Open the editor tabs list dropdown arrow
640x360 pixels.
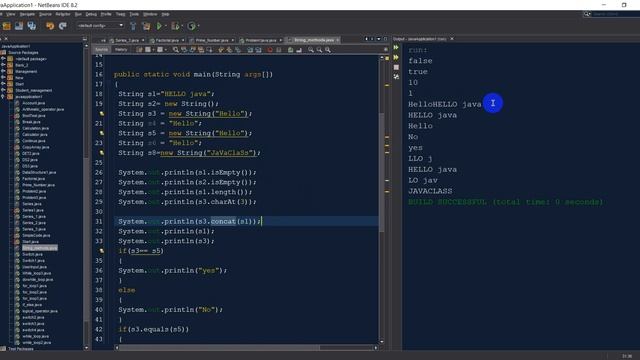click(378, 39)
